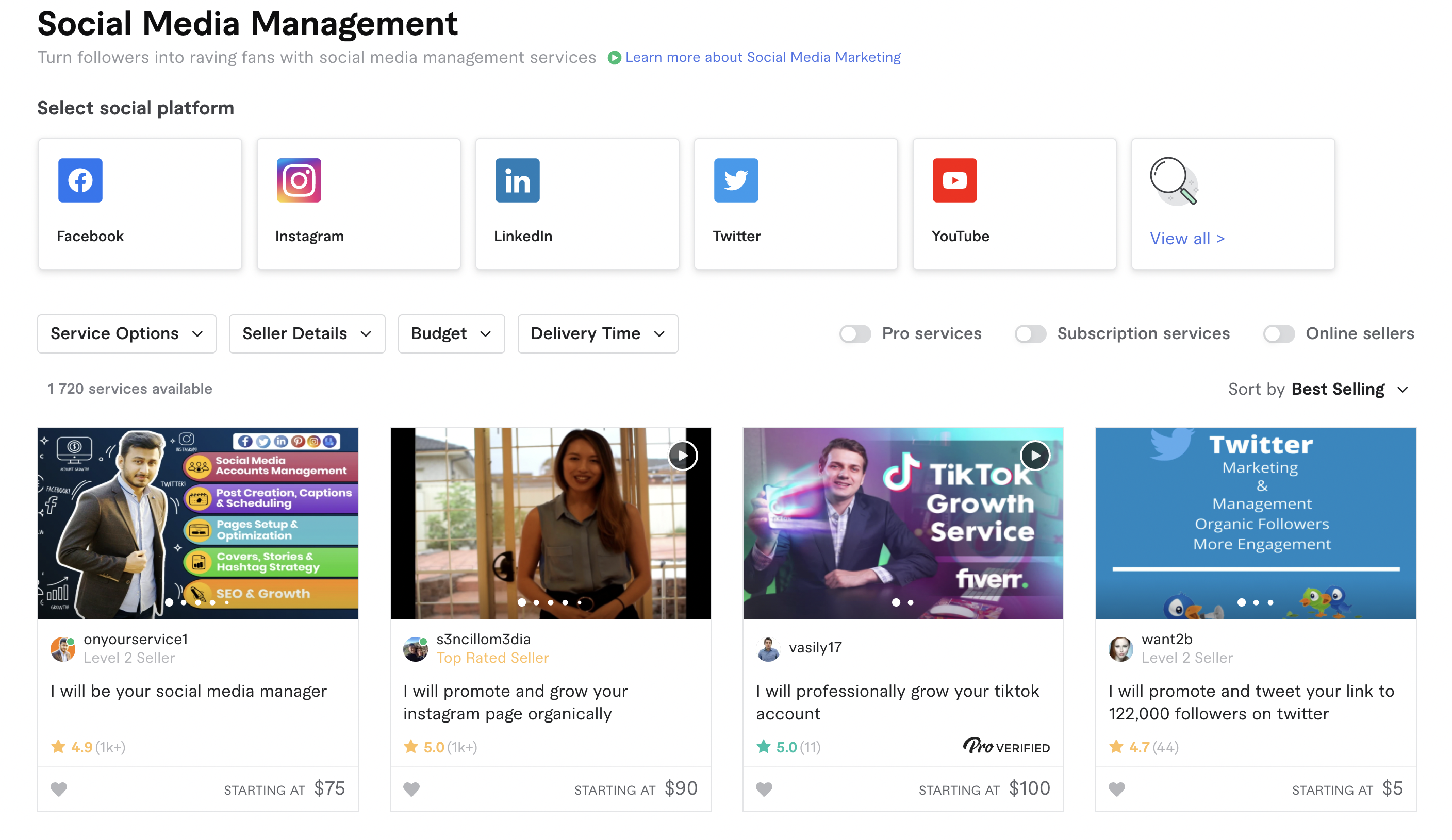Screen dimensions: 1452x840
Task: Play the TikTok Growth Service video
Action: pos(1035,456)
